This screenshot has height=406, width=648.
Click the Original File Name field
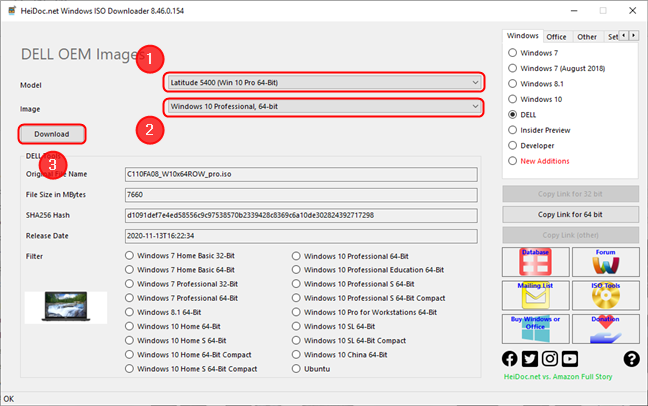click(301, 174)
